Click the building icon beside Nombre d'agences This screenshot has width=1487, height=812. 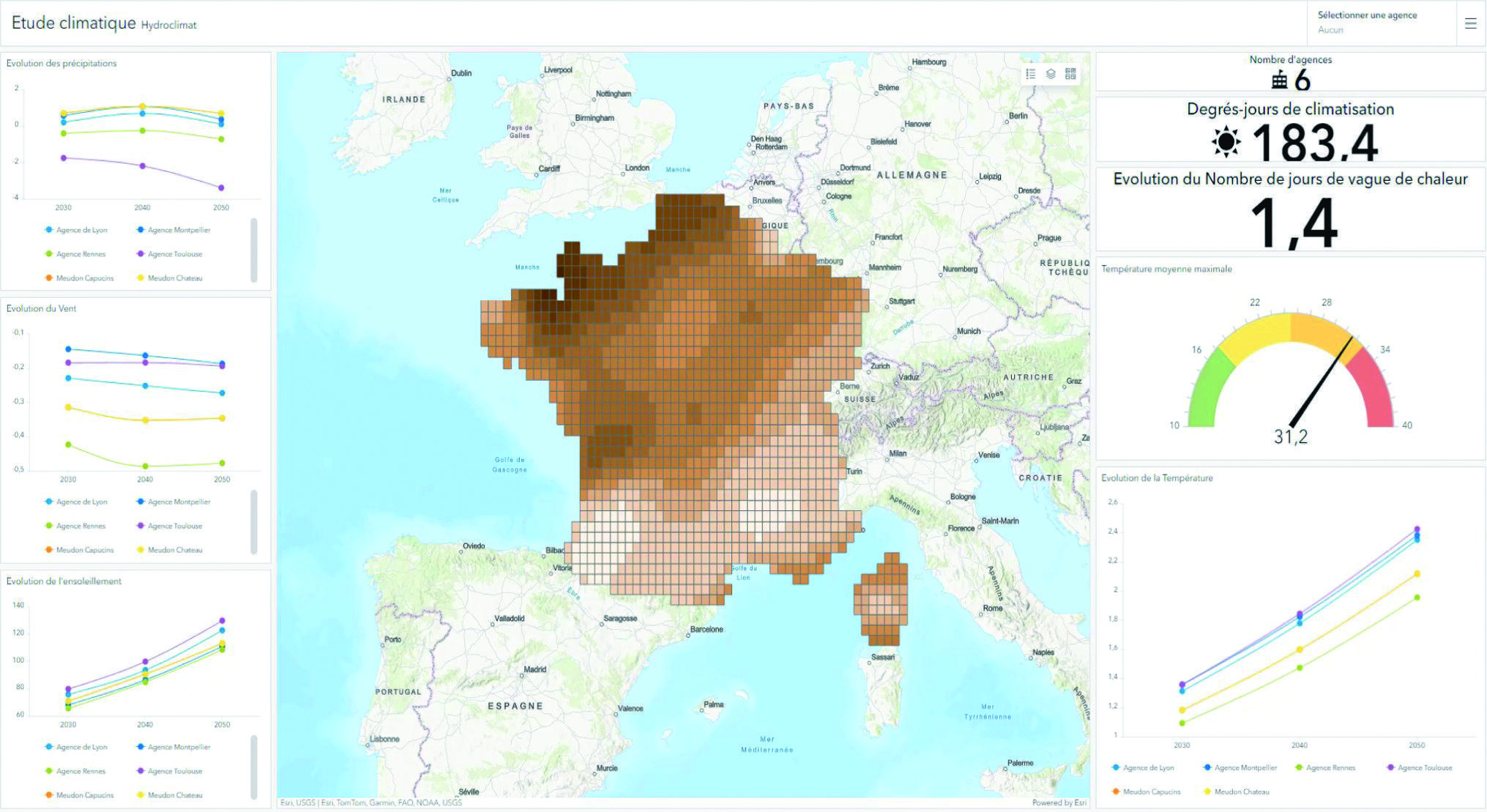(1279, 80)
